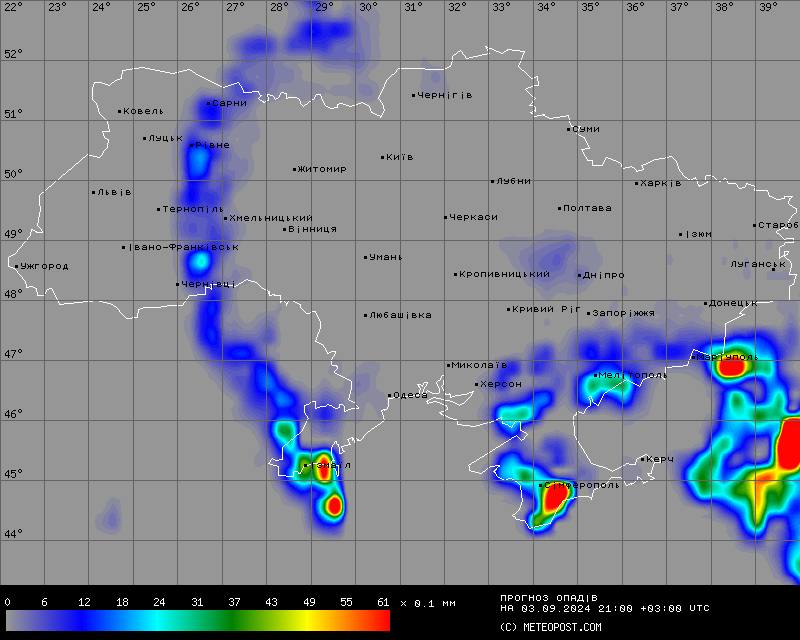Image resolution: width=800 pixels, height=640 pixels.
Task: Select the Харків city label
Action: (661, 183)
